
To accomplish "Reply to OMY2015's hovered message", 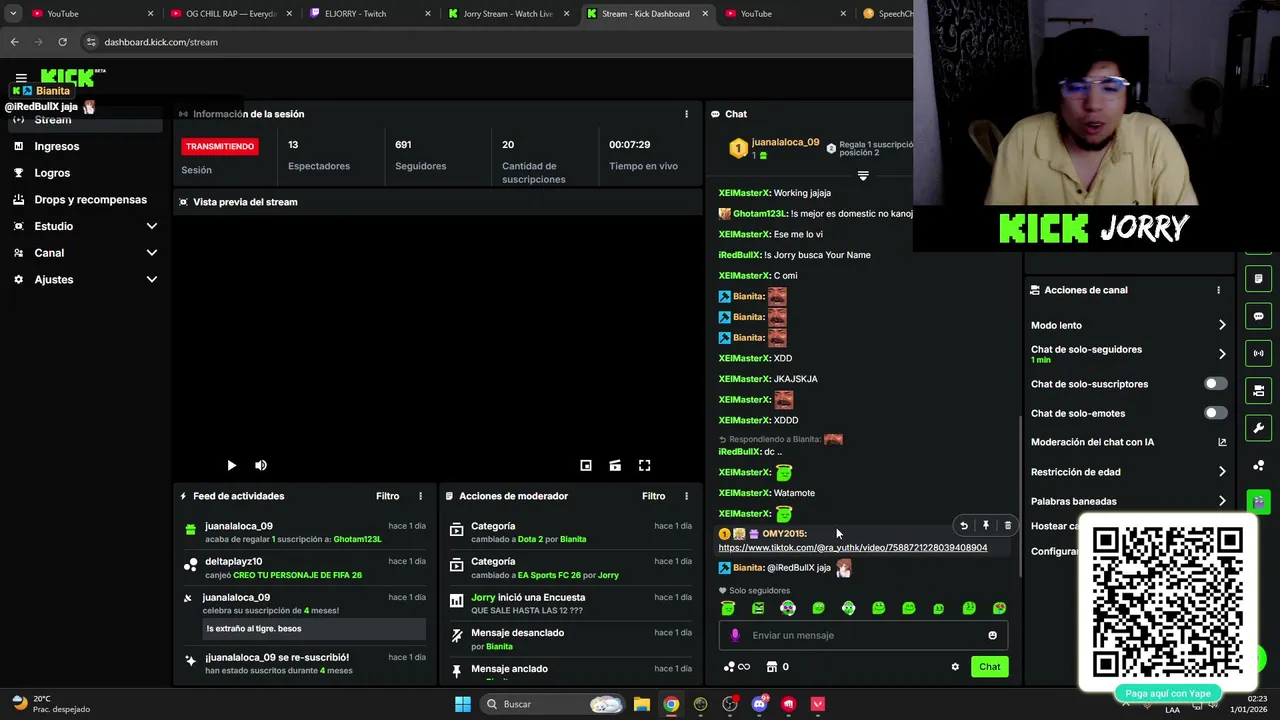I will tap(964, 526).
